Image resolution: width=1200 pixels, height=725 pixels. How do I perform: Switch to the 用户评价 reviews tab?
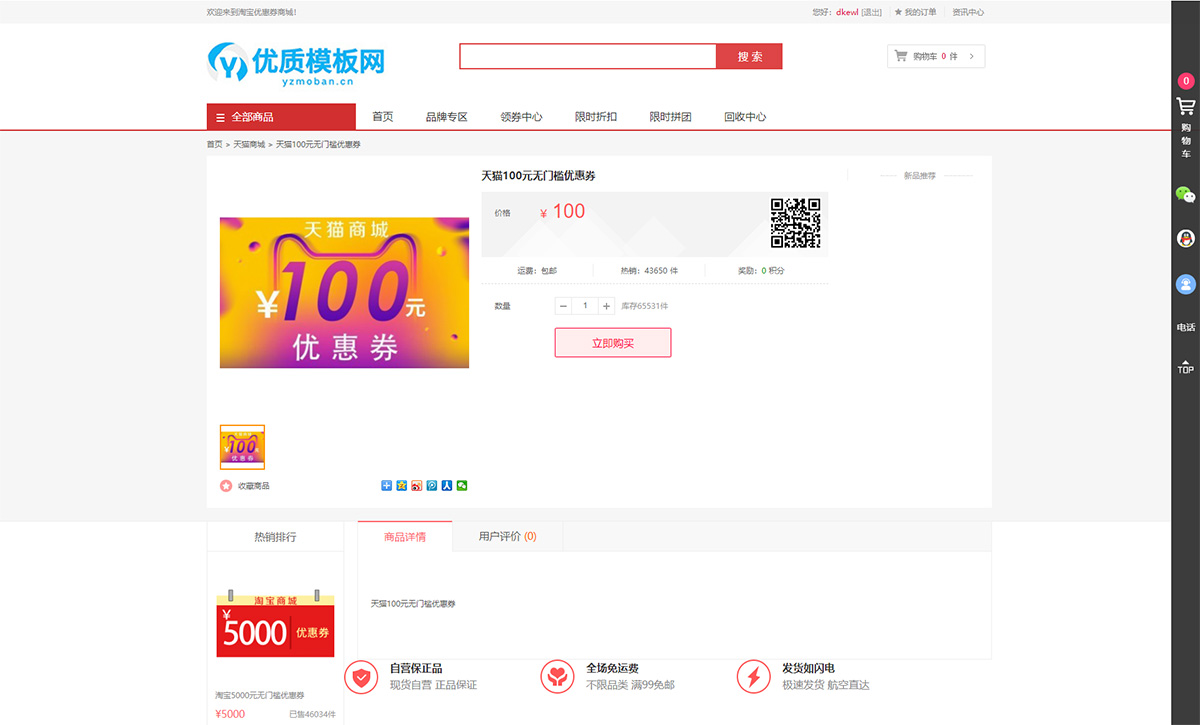point(508,536)
